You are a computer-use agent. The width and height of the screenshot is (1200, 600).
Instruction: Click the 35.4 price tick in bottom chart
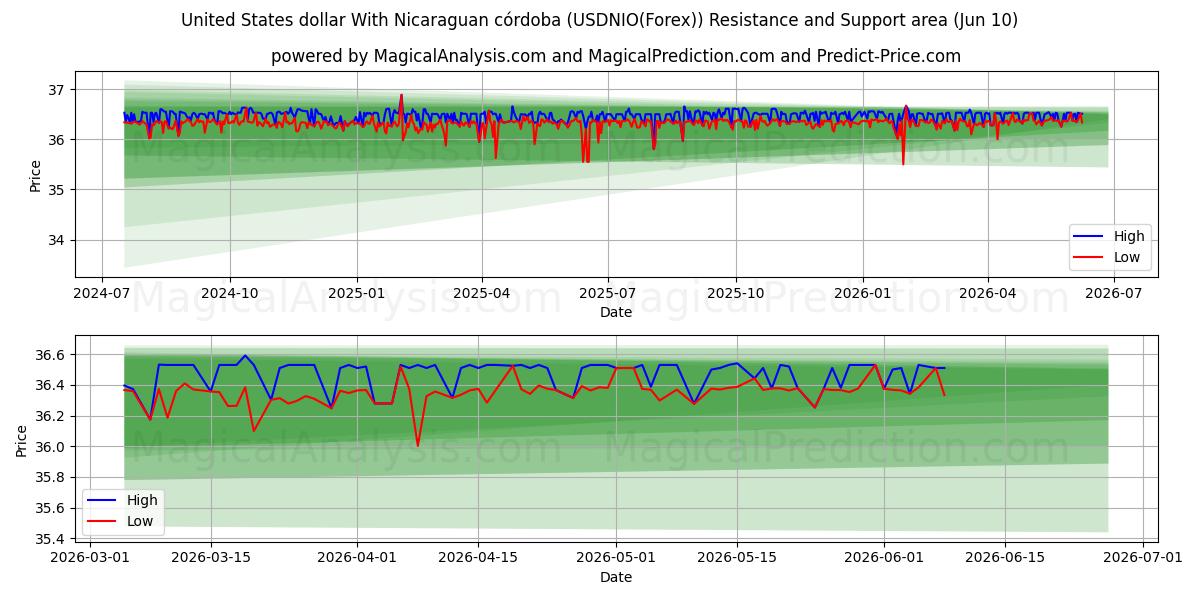pos(50,539)
